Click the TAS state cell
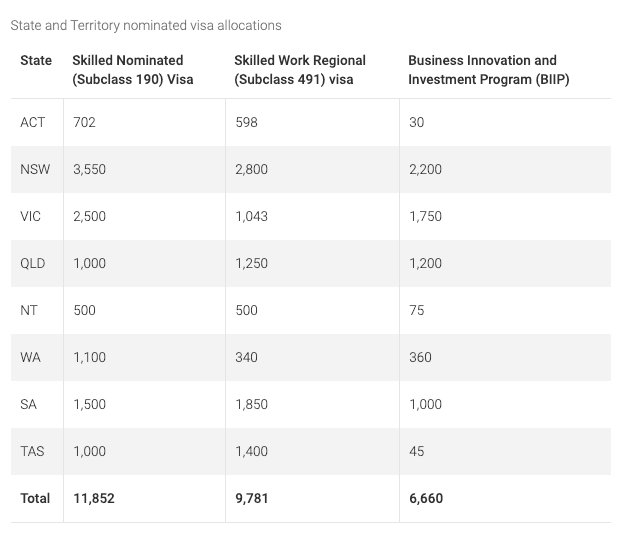 click(x=32, y=451)
